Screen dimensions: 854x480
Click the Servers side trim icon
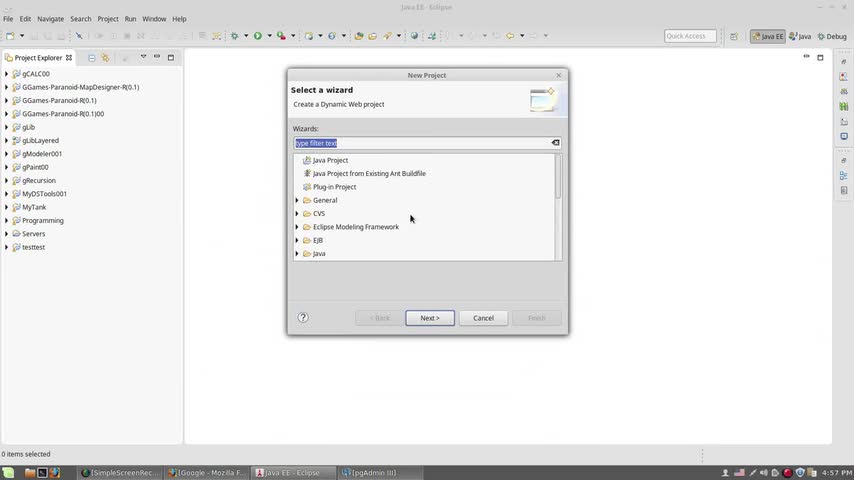(844, 92)
